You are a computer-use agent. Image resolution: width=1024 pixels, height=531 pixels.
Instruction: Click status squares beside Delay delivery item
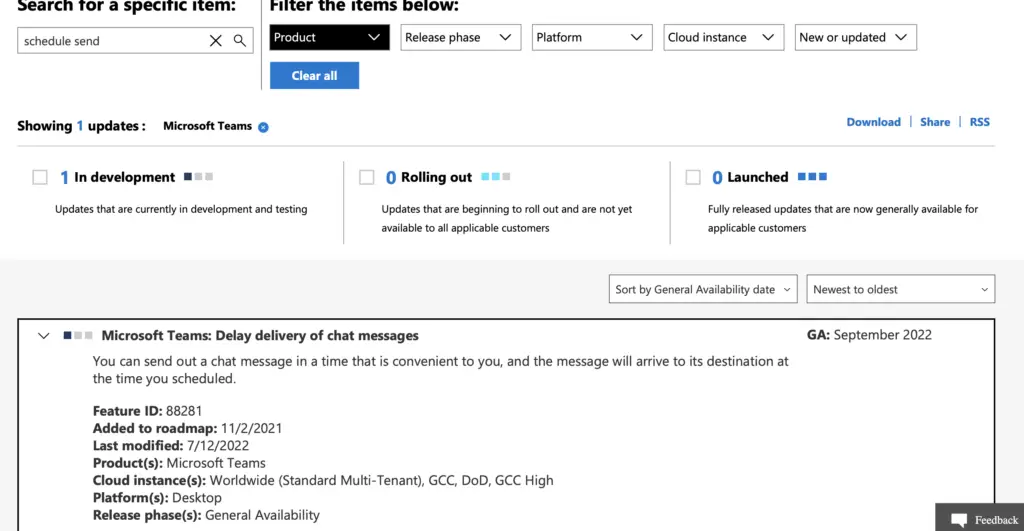tap(78, 335)
